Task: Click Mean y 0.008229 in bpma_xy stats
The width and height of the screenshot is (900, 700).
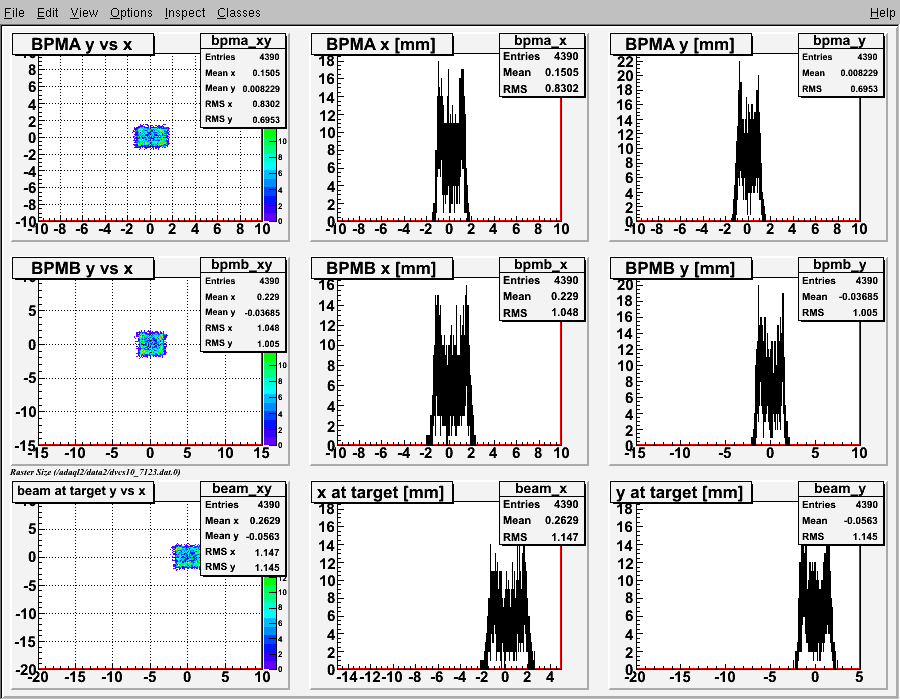Action: pos(242,88)
